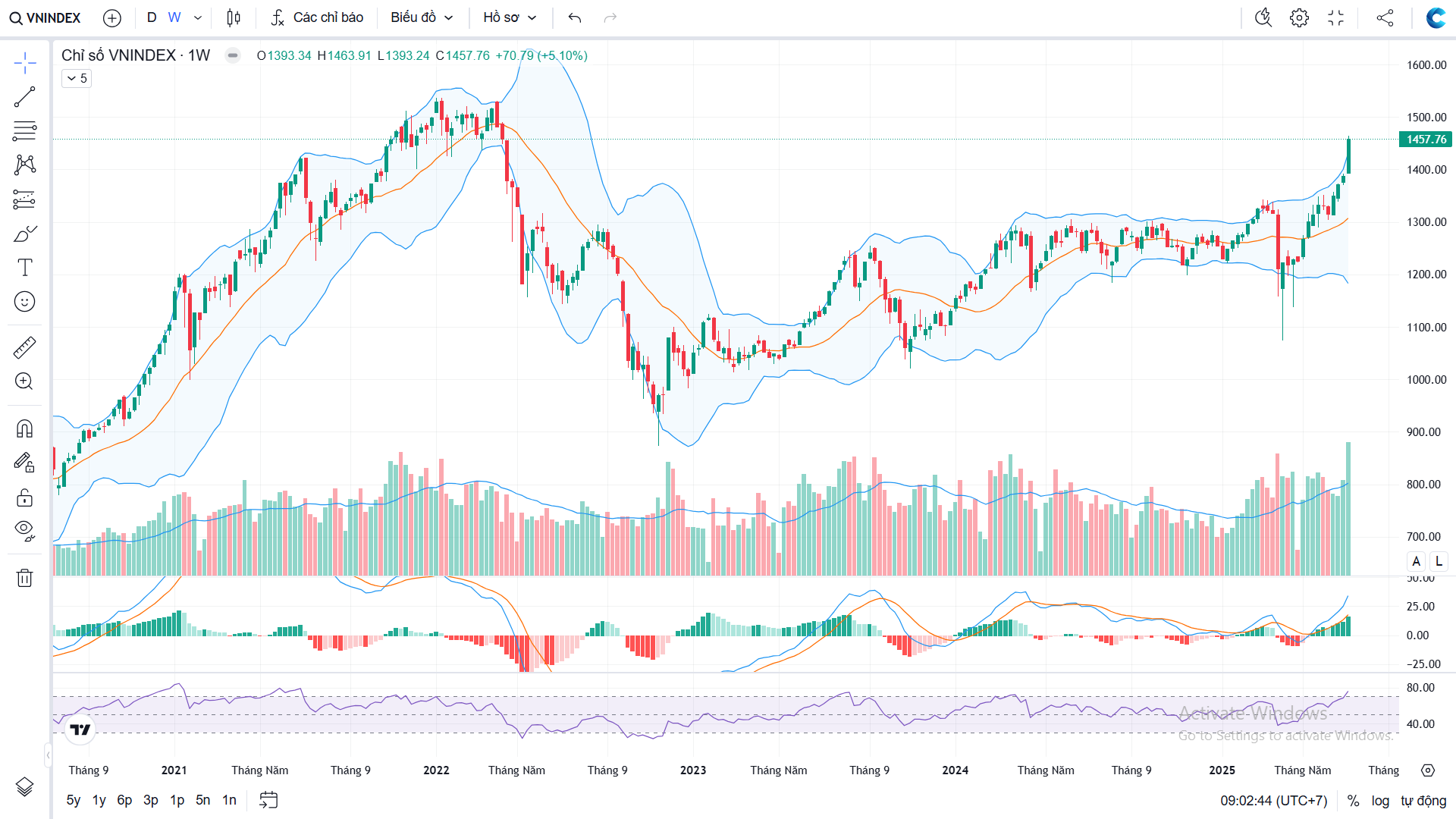Expand the timeframe interval dropdown arrow
Image resolution: width=1456 pixels, height=819 pixels.
click(198, 17)
